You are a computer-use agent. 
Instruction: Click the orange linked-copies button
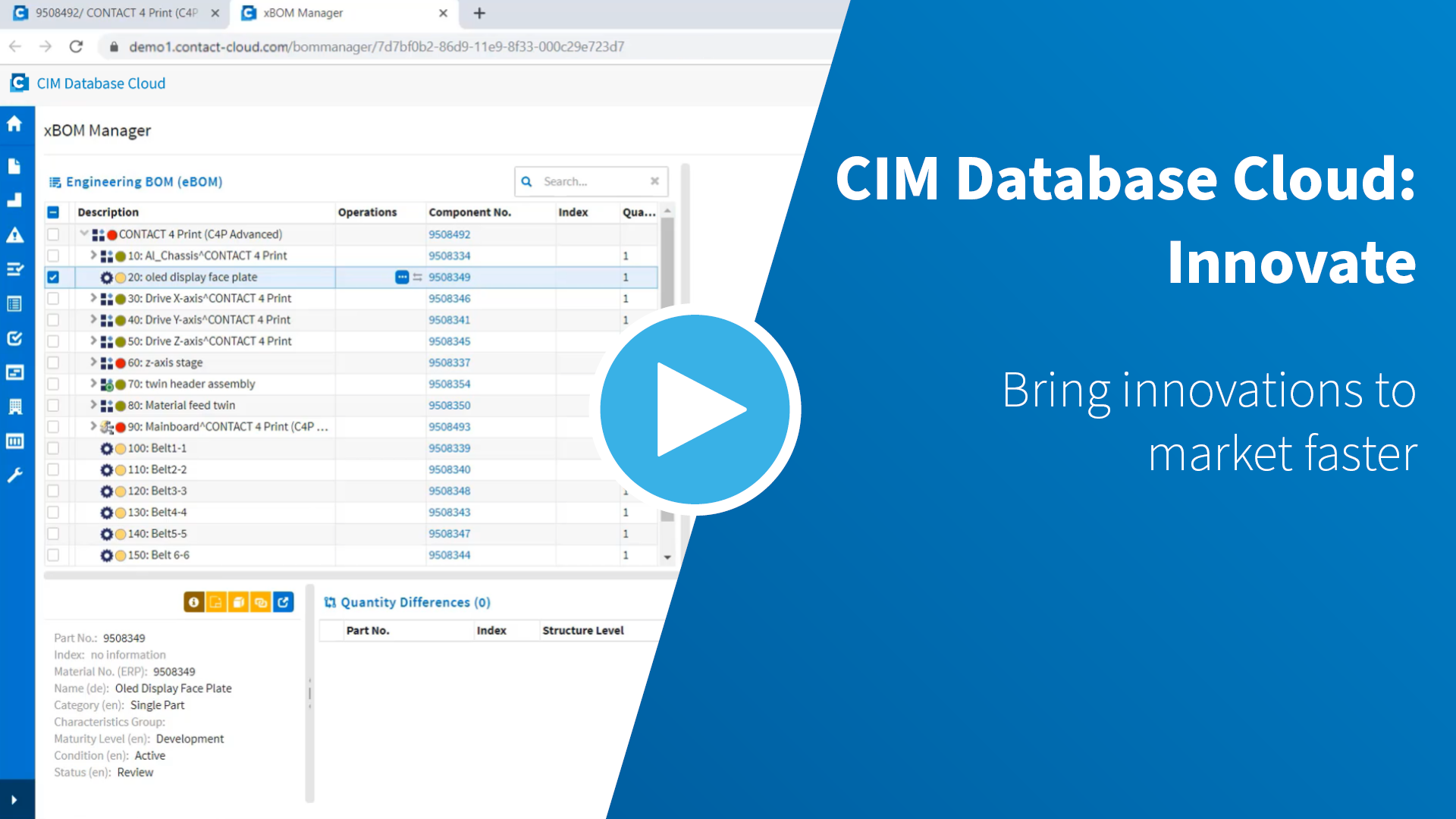261,602
